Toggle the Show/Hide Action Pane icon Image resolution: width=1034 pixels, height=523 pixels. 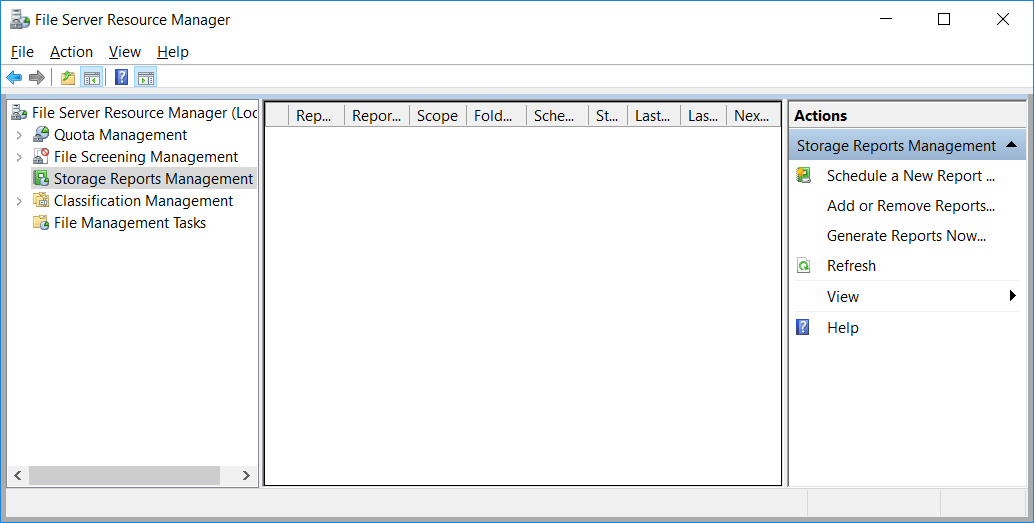(146, 78)
